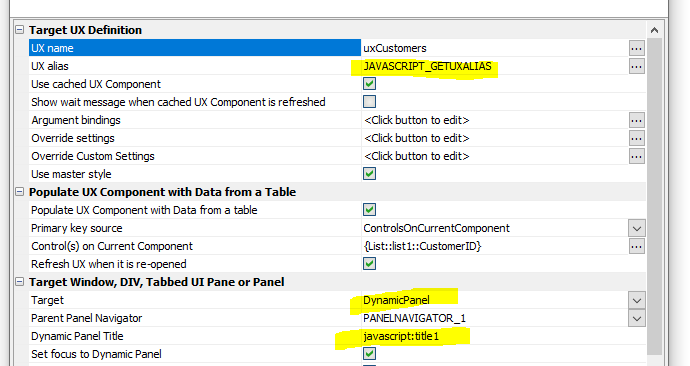The height and width of the screenshot is (366, 690).
Task: Select the Dynamic Panel Title property label
Action: [77, 336]
